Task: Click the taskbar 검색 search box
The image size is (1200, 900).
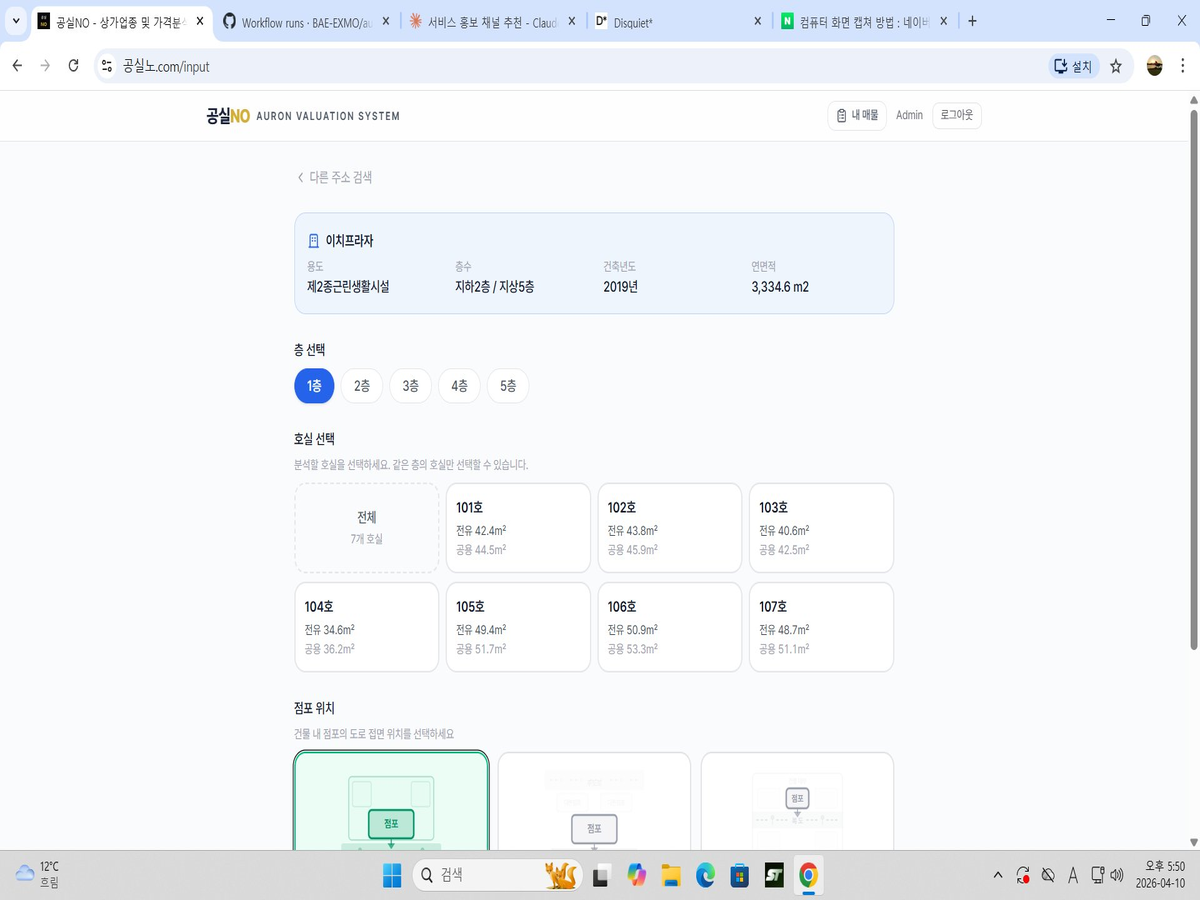Action: [497, 876]
